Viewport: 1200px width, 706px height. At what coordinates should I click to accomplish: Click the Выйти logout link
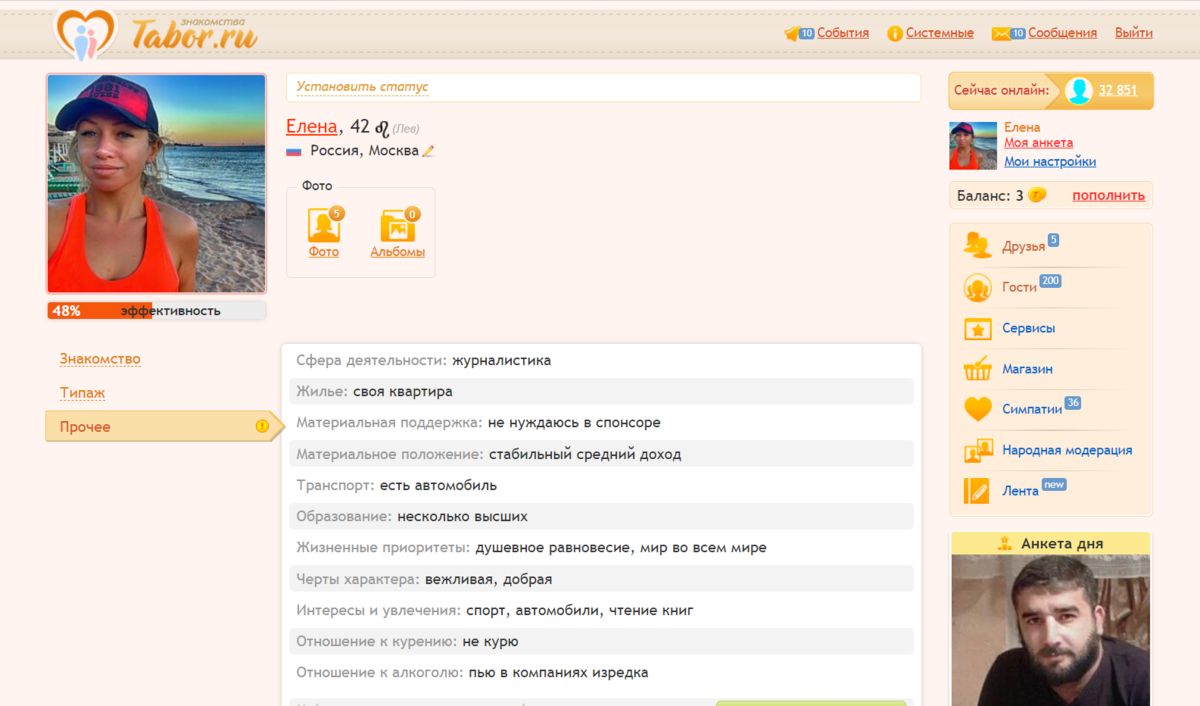[1134, 33]
